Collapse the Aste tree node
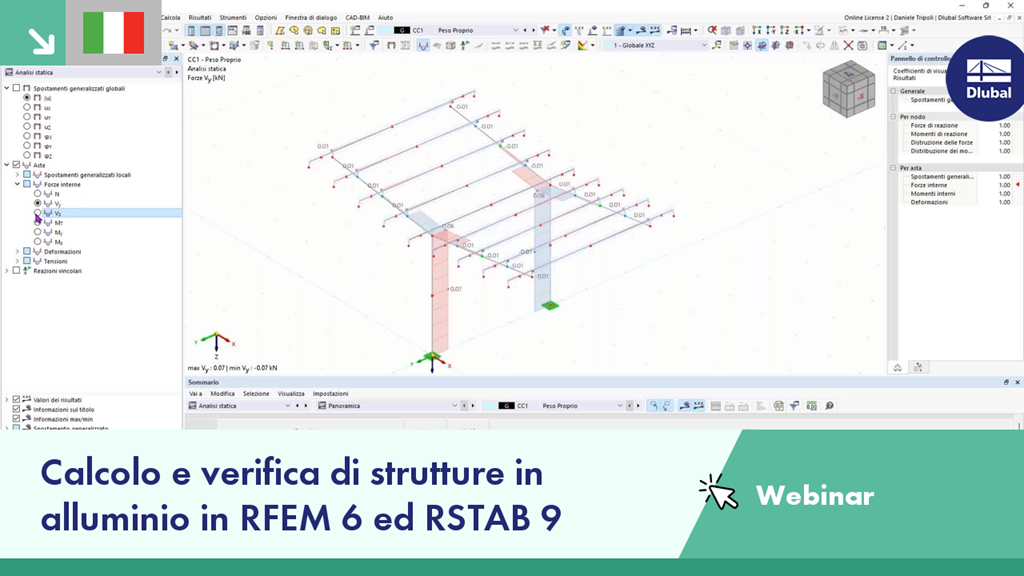 (x=7, y=165)
